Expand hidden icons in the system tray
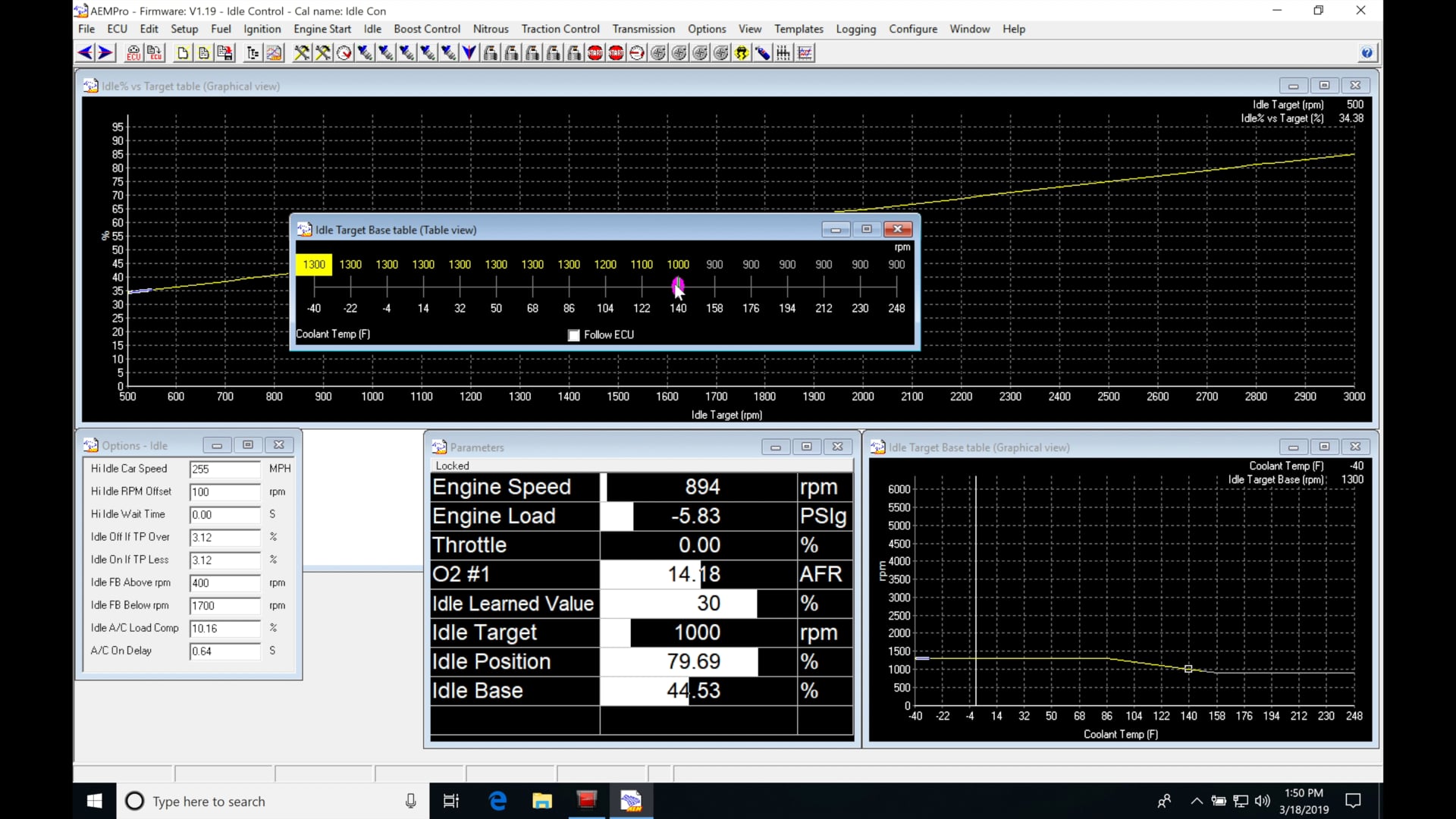Viewport: 1456px width, 819px height. point(1196,801)
